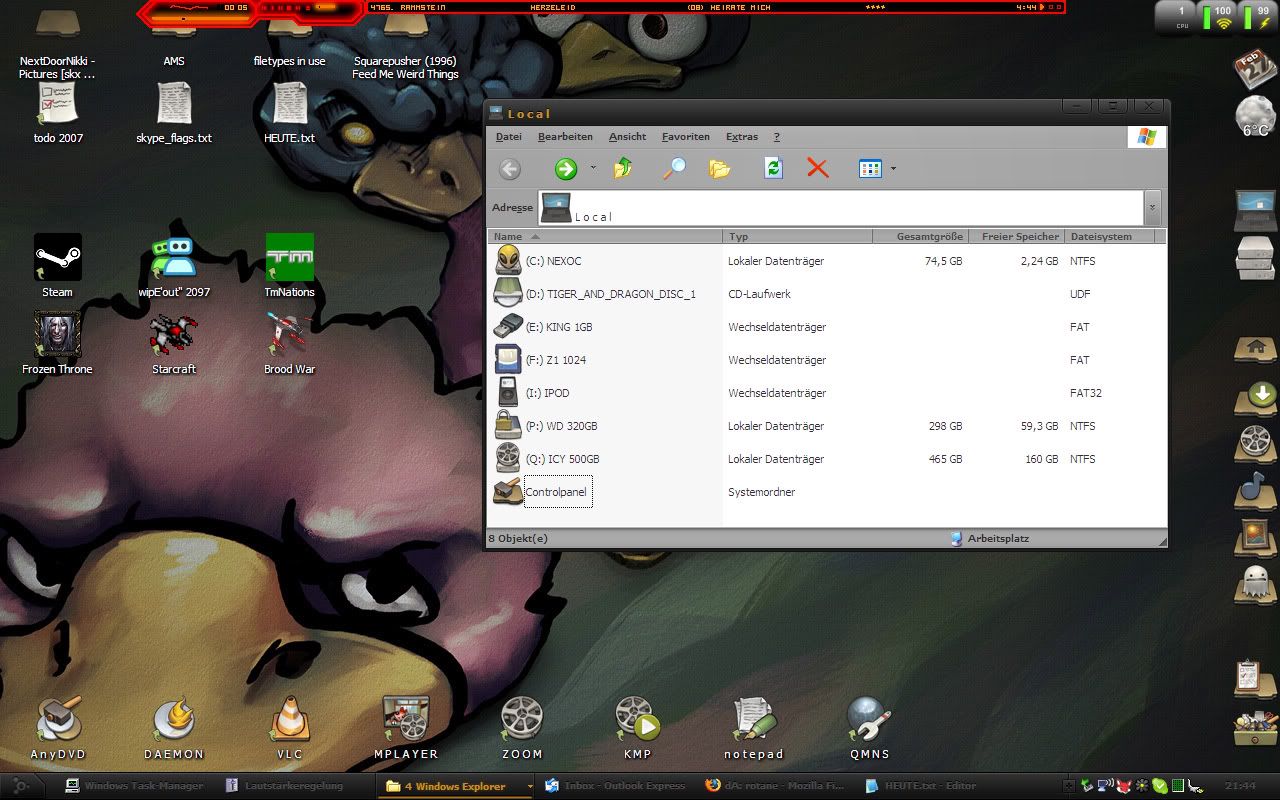Click the wipE'out" 2097 desktop shortcut
This screenshot has width=1280, height=800.
point(174,266)
